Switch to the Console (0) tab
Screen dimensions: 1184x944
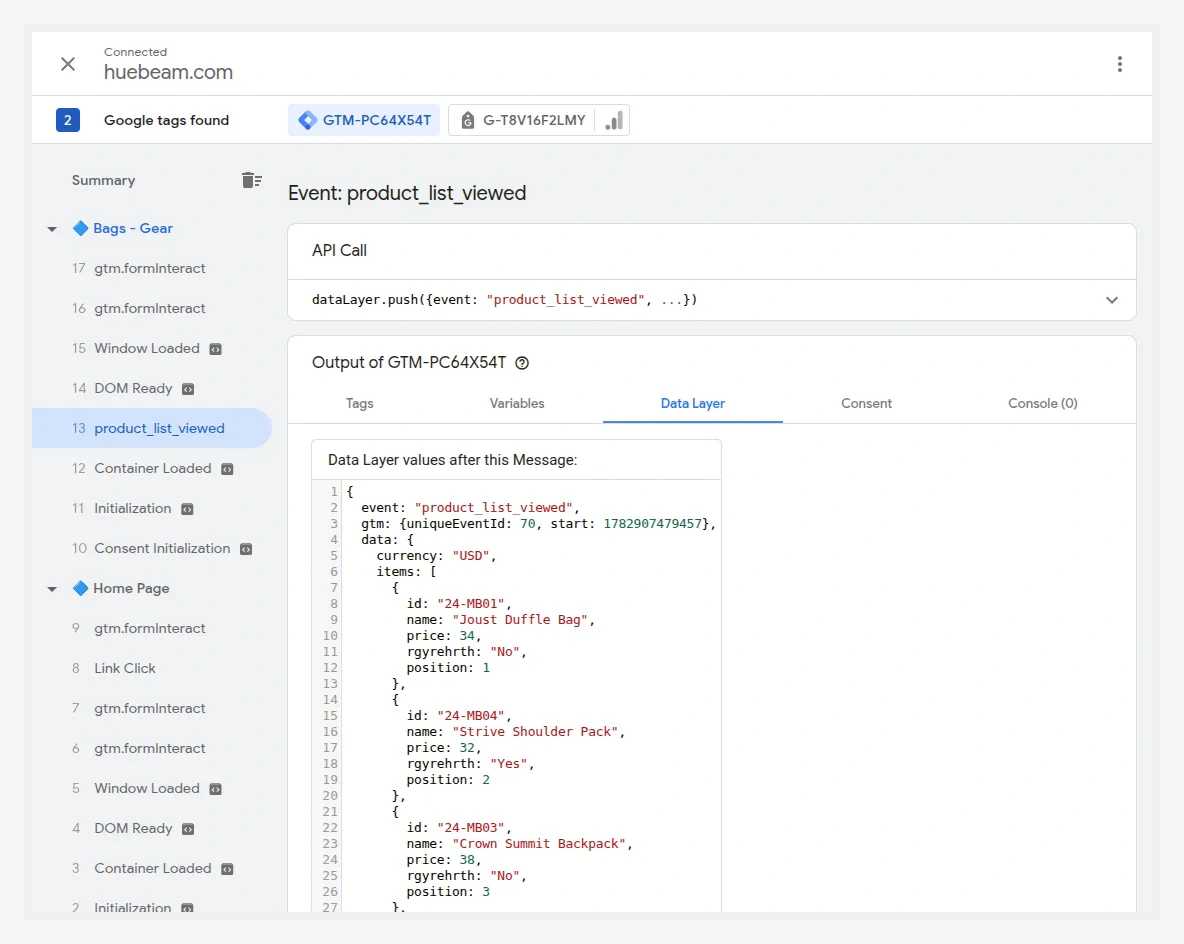[1042, 403]
